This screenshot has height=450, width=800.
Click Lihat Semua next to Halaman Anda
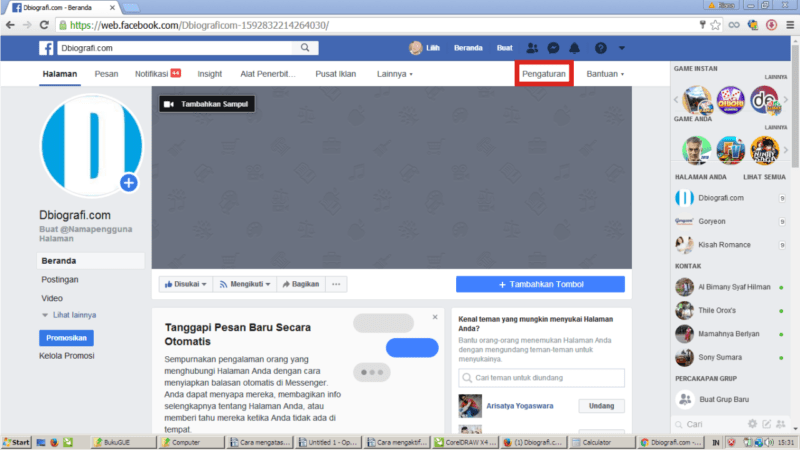click(x=764, y=177)
